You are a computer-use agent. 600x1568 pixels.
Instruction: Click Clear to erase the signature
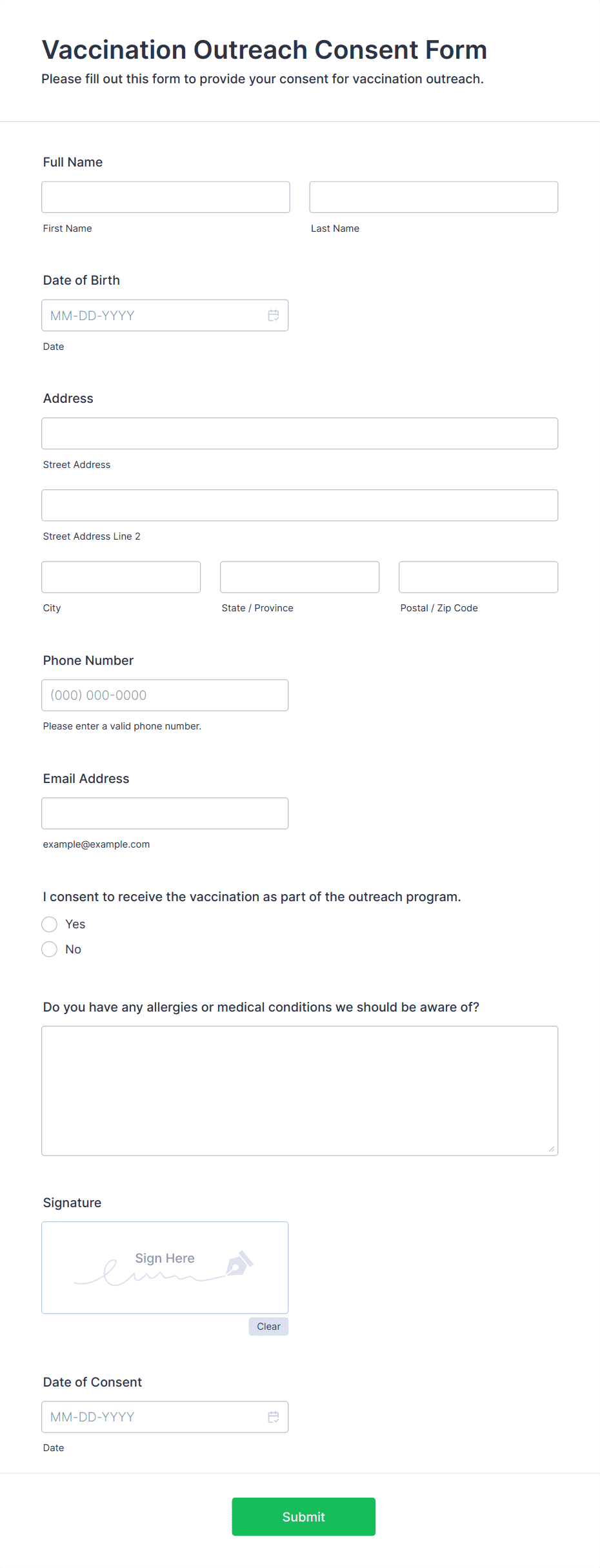tap(268, 1327)
